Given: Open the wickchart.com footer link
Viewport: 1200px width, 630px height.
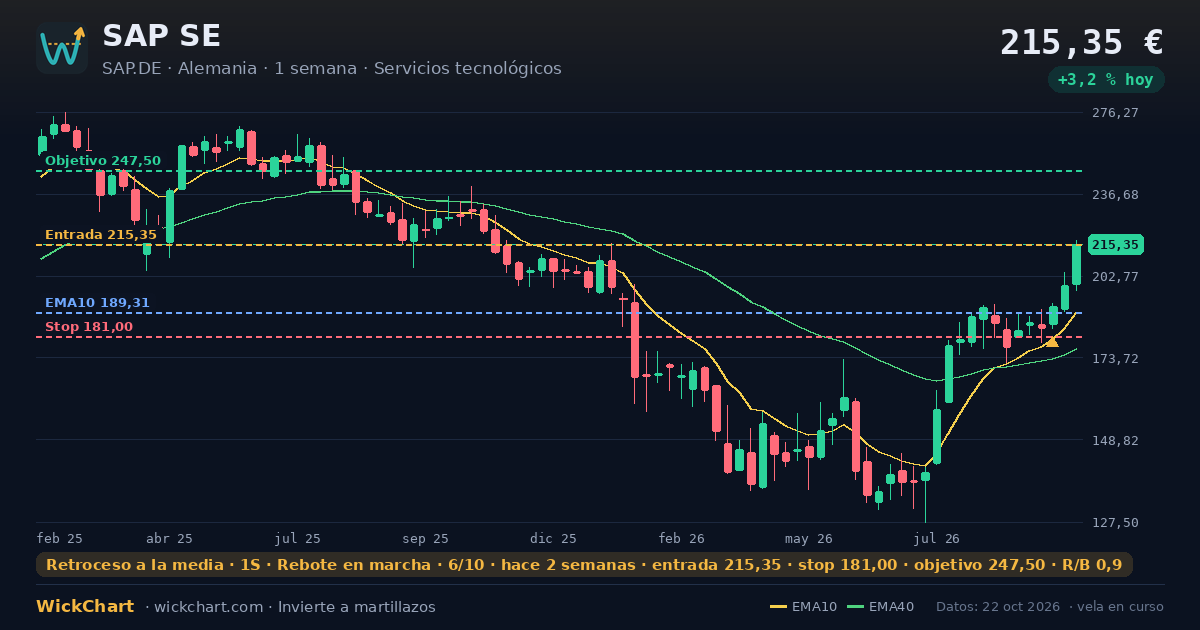Looking at the screenshot, I should coord(207,607).
